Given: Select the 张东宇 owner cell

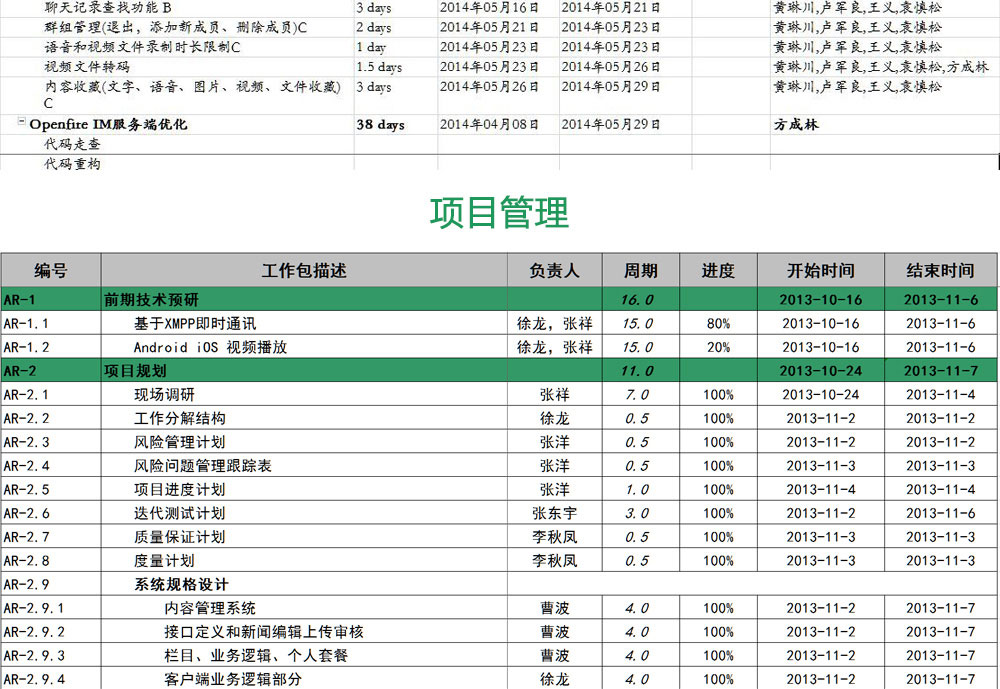Looking at the screenshot, I should coord(554,513).
